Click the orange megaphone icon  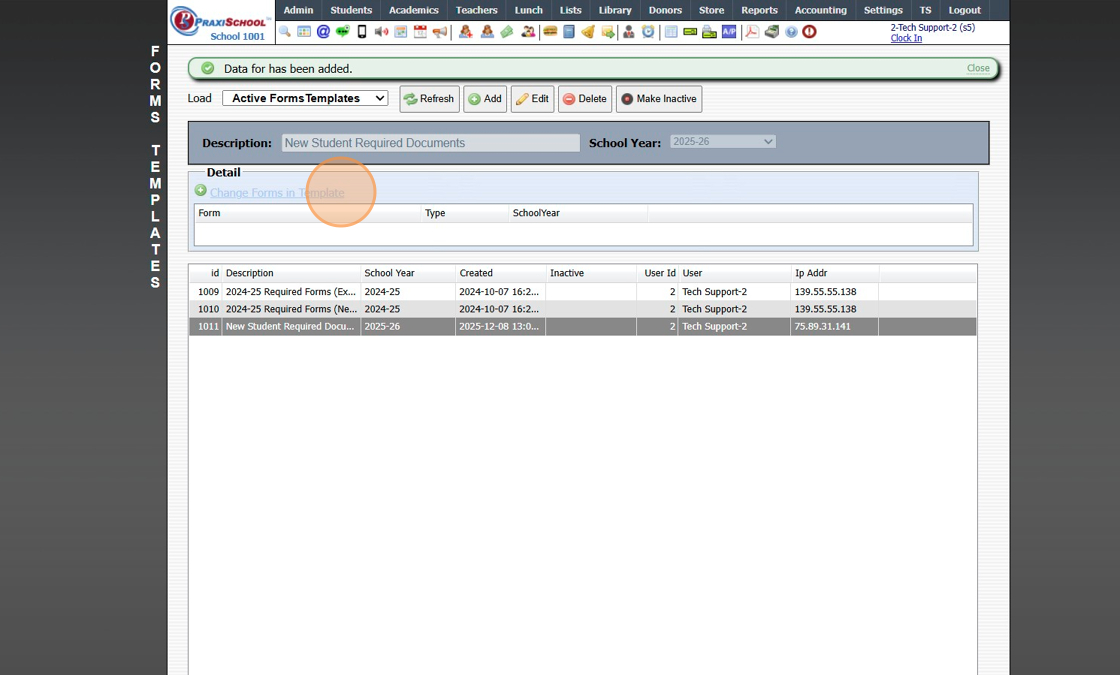[x=440, y=31]
